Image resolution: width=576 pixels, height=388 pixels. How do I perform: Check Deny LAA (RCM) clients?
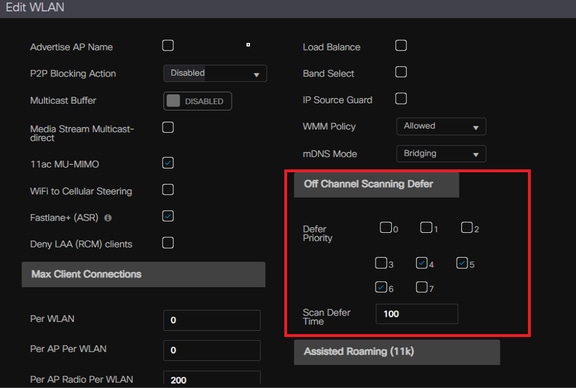pyautogui.click(x=168, y=242)
